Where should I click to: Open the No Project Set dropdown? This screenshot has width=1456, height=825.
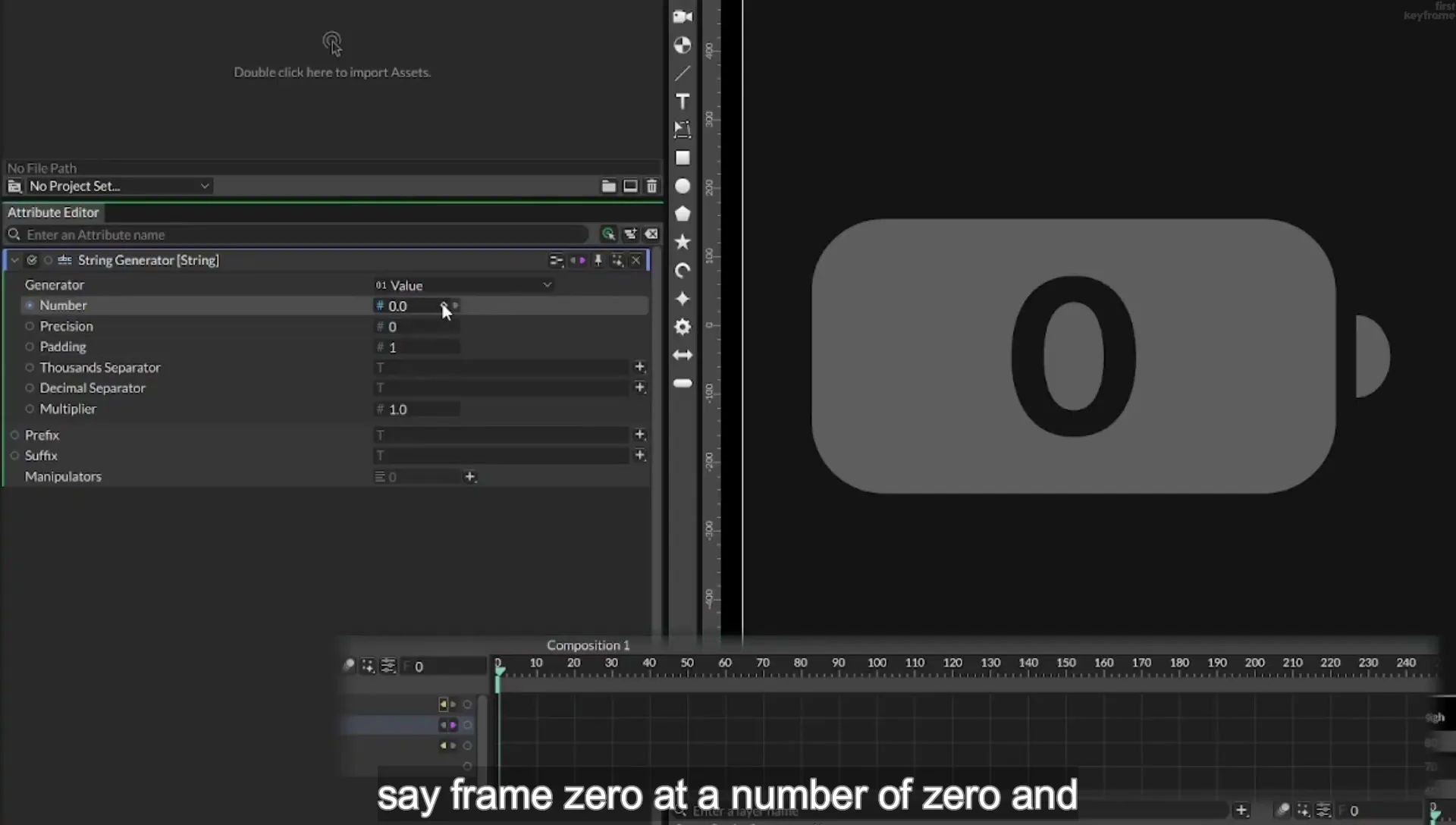pyautogui.click(x=119, y=186)
